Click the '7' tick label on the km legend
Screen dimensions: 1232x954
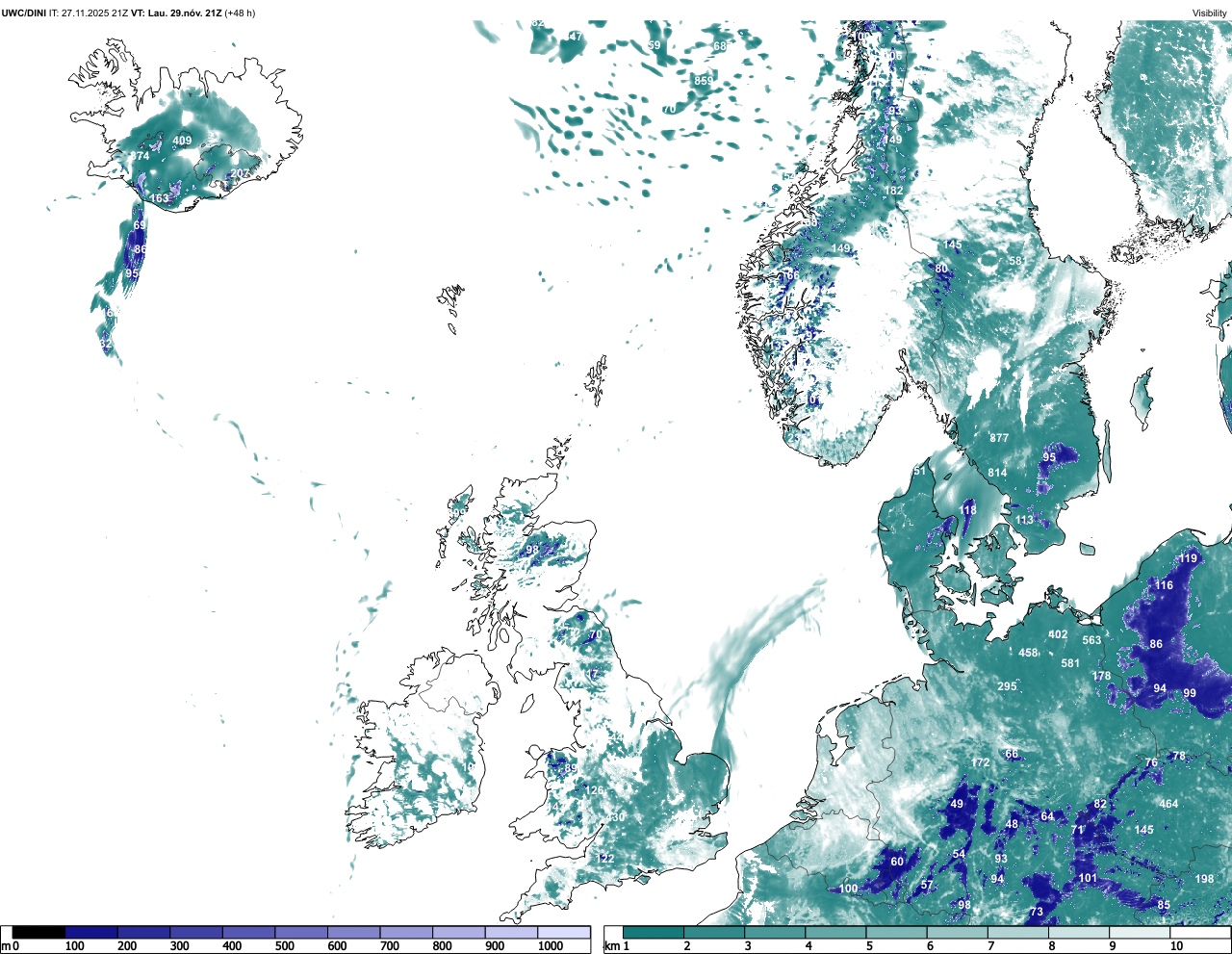coord(990,946)
